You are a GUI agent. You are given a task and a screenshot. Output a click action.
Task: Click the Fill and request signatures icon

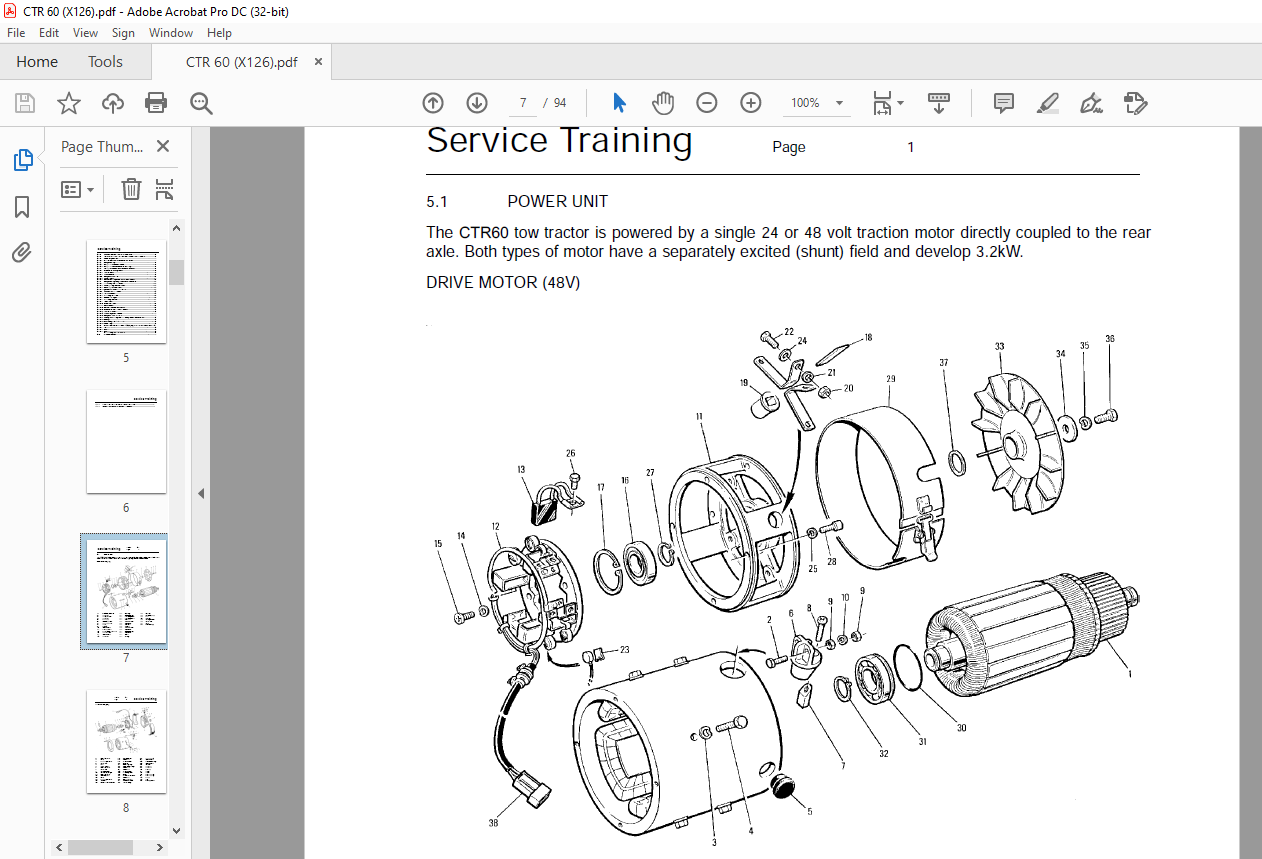coord(1135,103)
